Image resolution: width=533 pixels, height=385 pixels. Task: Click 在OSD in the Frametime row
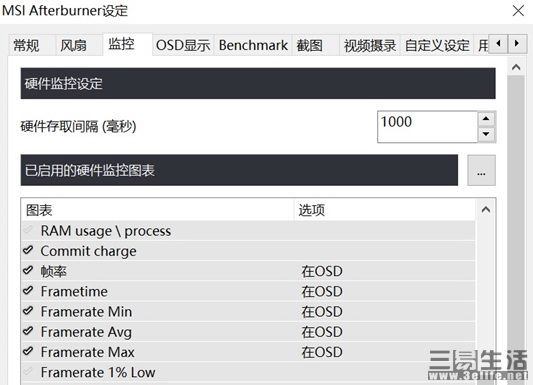coord(322,292)
